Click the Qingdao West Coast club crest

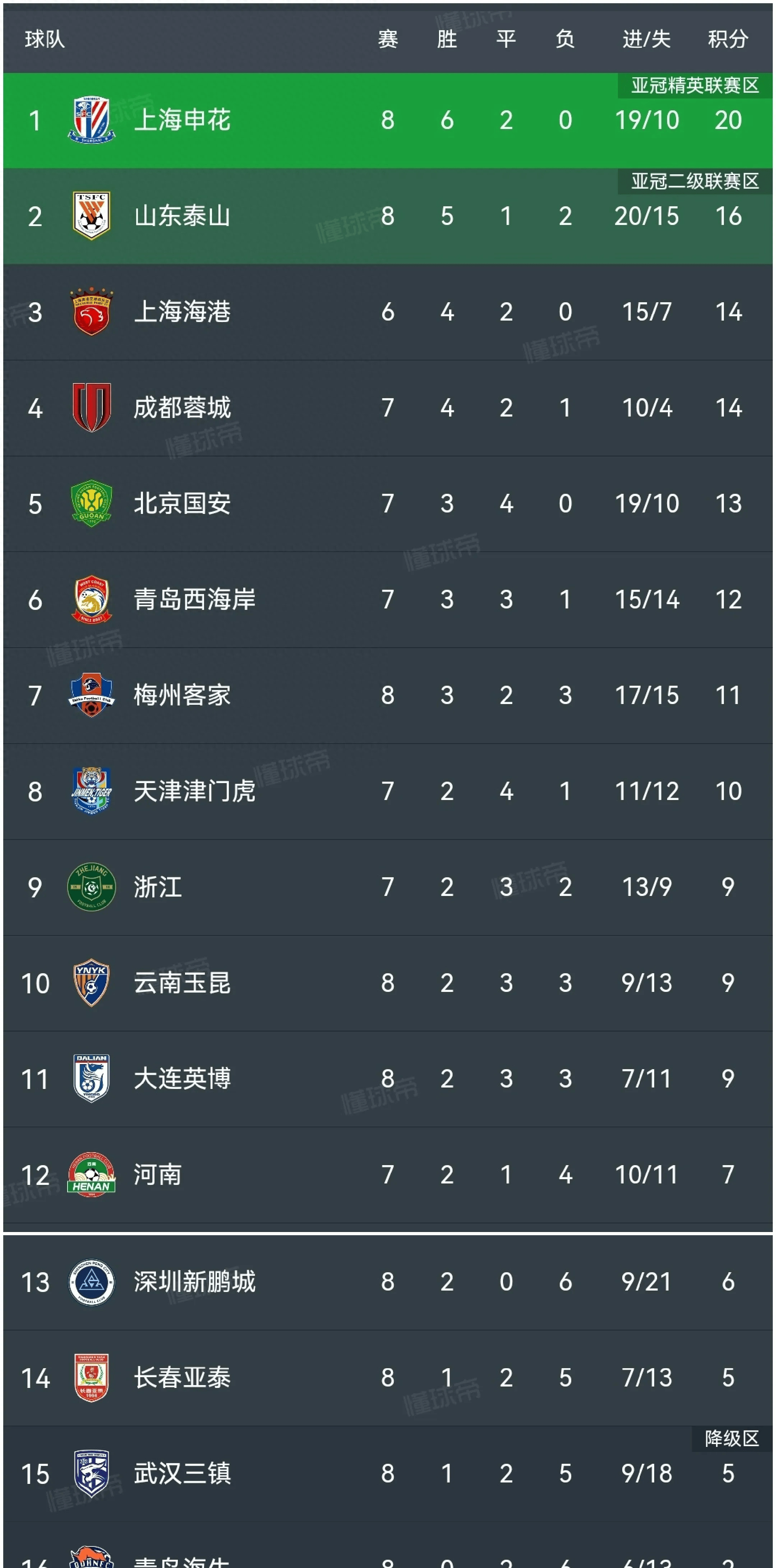pos(91,599)
